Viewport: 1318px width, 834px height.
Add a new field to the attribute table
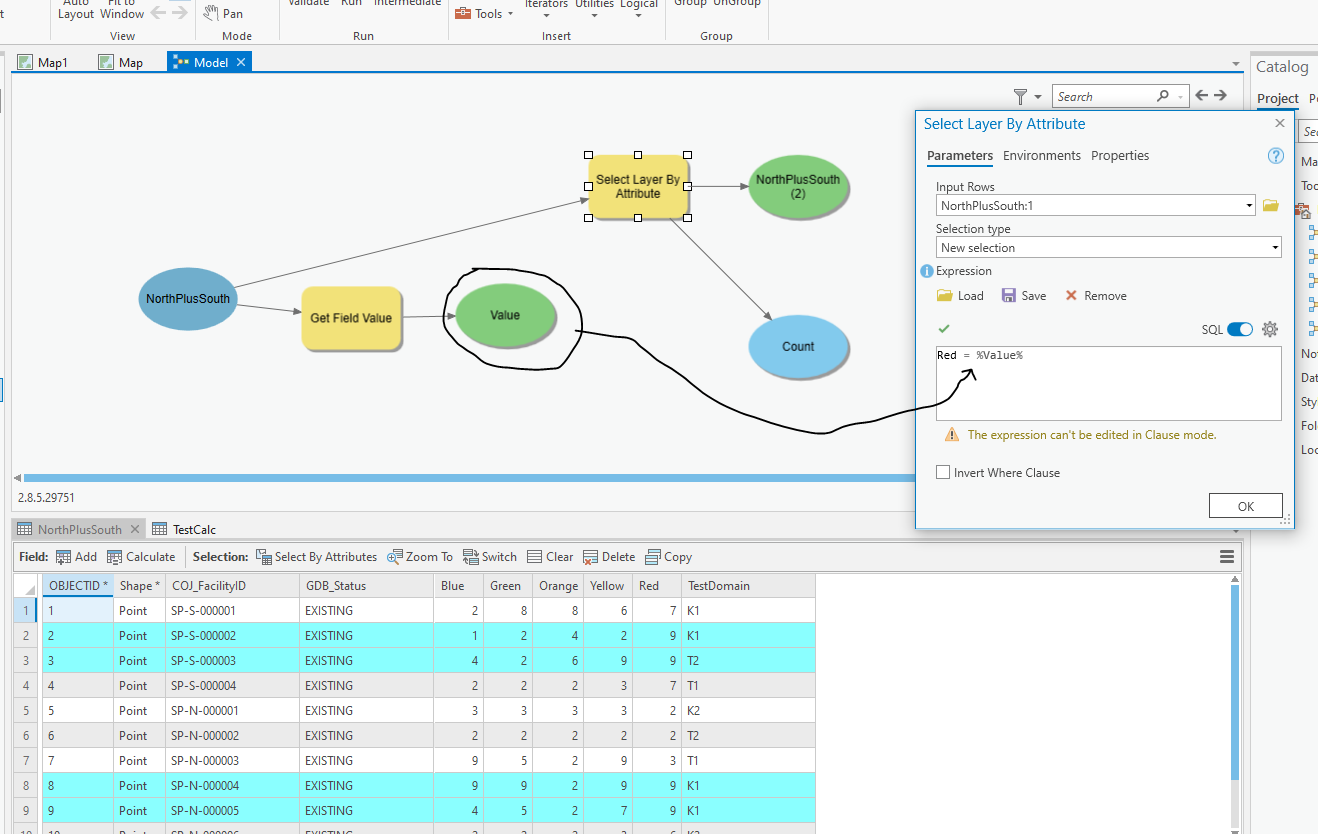(x=76, y=557)
